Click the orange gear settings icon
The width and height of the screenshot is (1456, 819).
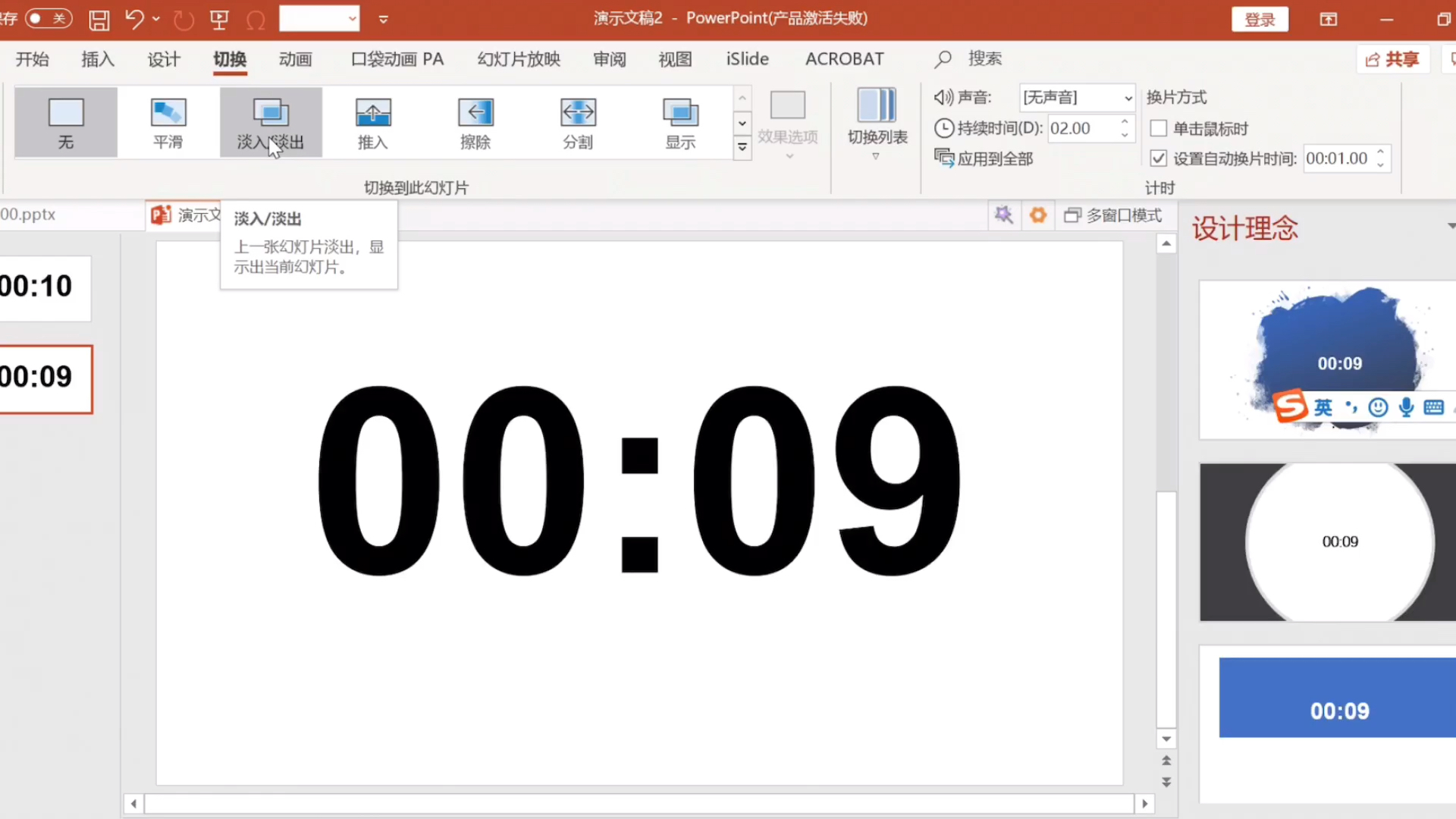pyautogui.click(x=1037, y=215)
